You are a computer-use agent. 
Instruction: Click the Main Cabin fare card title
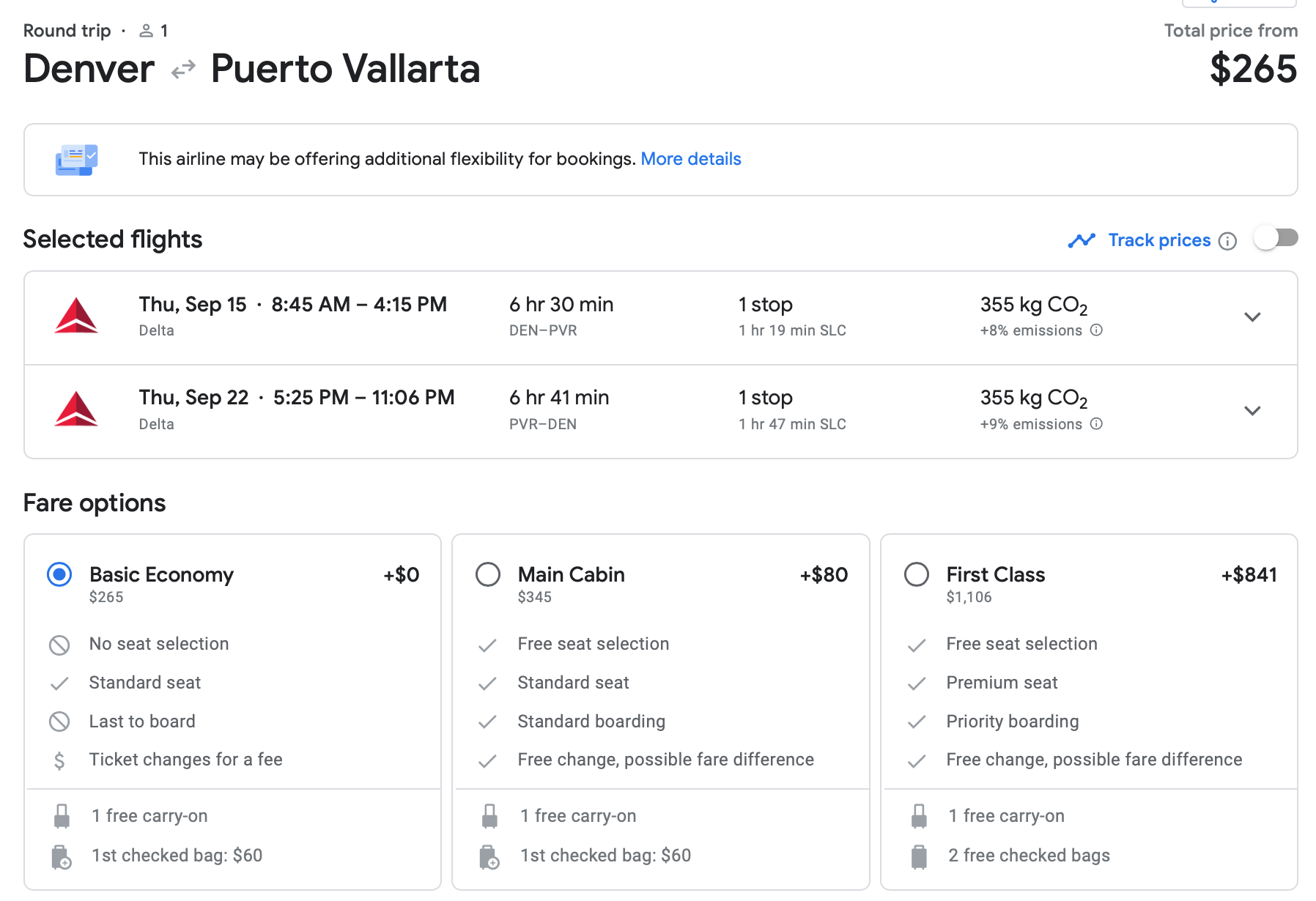point(571,574)
